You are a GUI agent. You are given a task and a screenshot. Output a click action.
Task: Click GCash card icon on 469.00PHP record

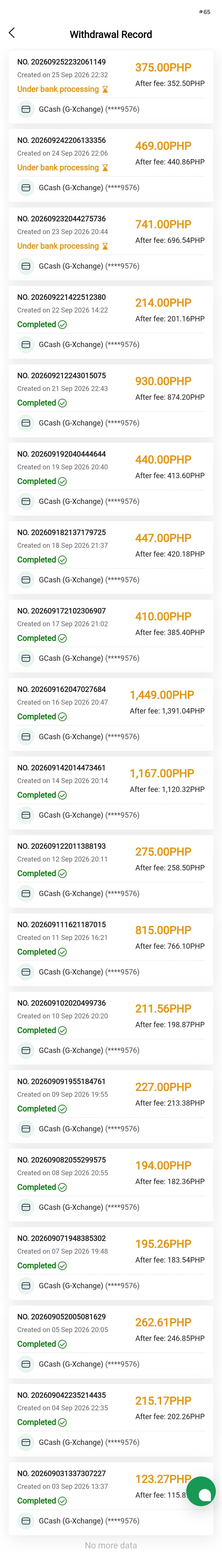click(25, 188)
